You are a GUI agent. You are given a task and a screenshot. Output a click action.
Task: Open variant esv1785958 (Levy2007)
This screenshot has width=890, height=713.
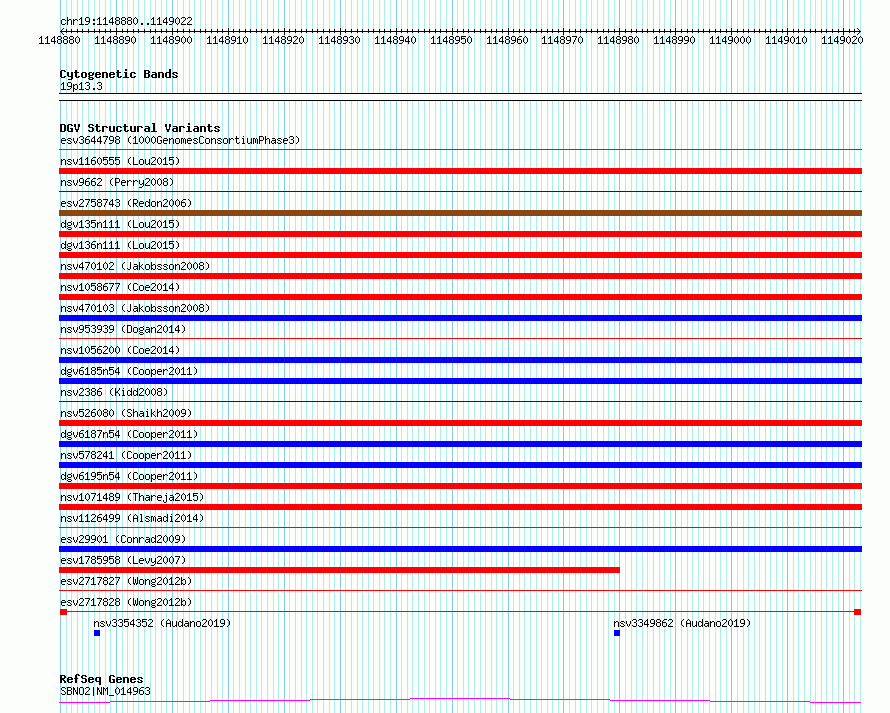pyautogui.click(x=123, y=560)
